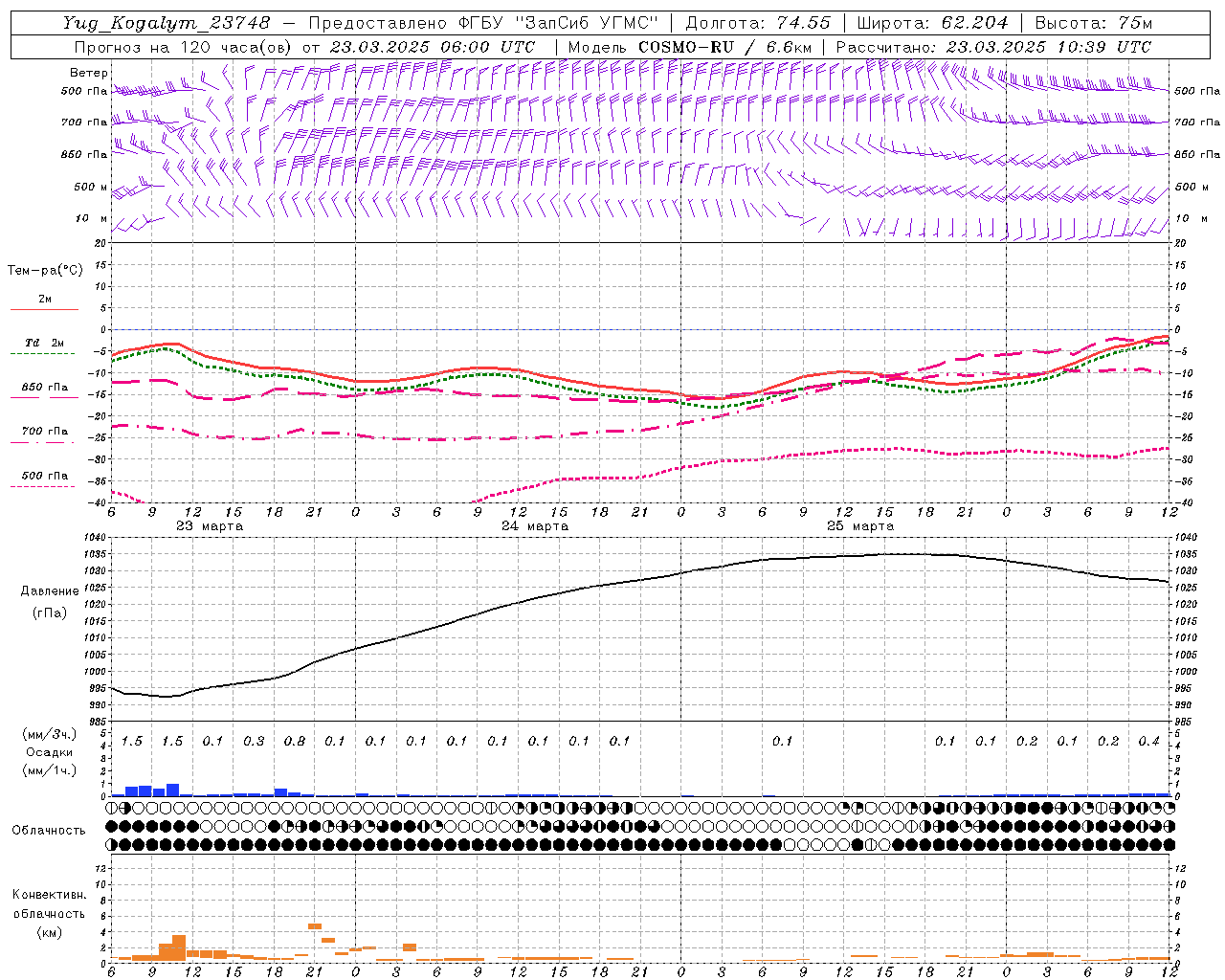
Task: Click the latitude value Широта: 62.204
Action: pyautogui.click(x=932, y=23)
